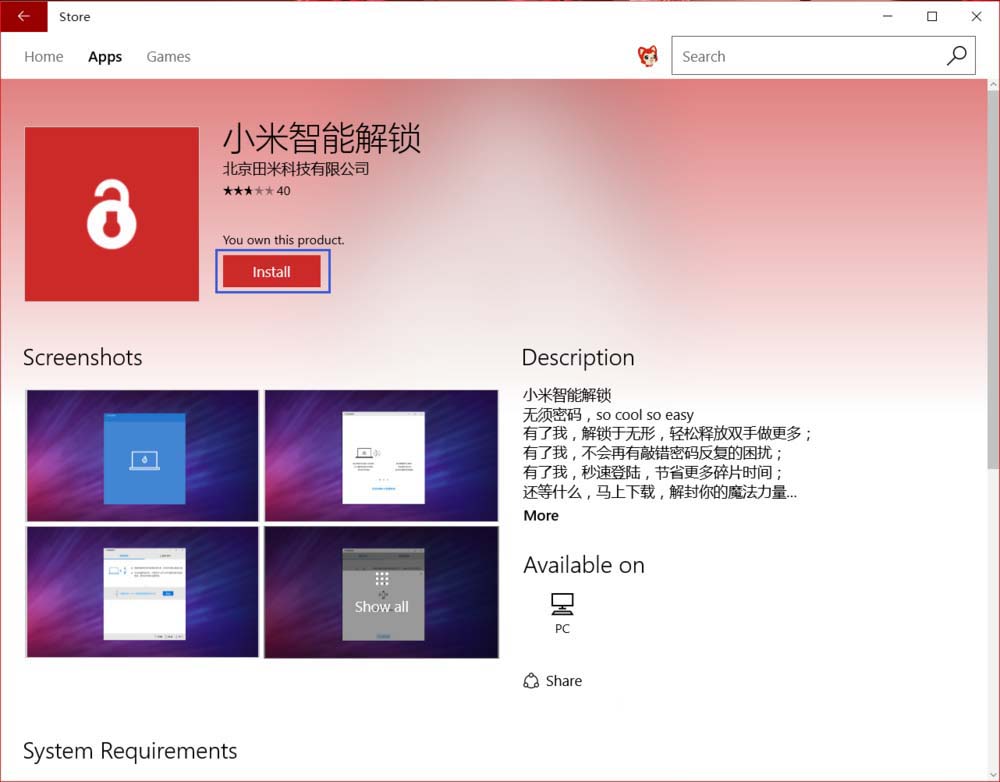Show all screenshots
Viewport: 1000px width, 782px height.
[x=381, y=592]
